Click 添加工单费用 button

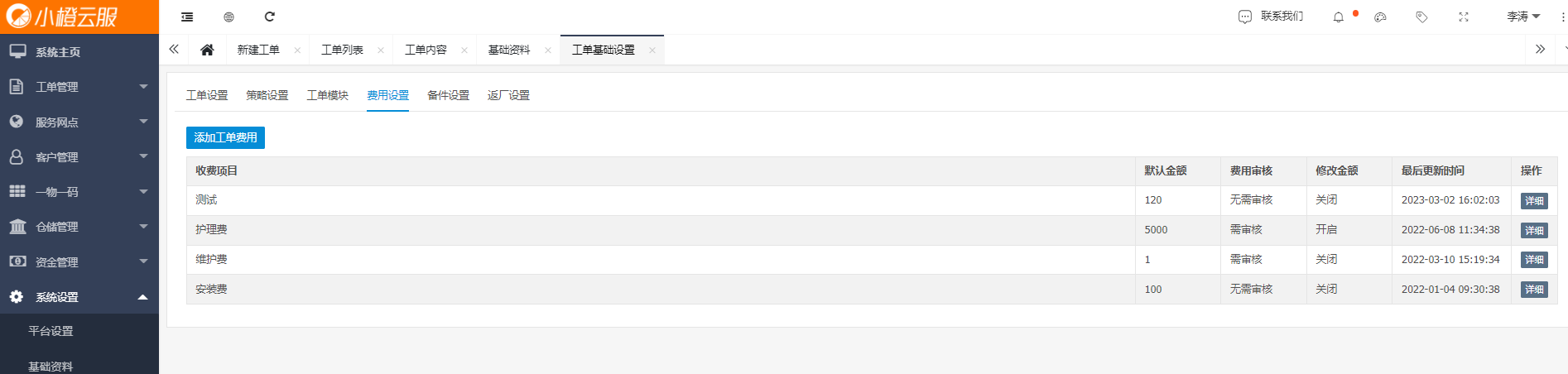coord(225,137)
